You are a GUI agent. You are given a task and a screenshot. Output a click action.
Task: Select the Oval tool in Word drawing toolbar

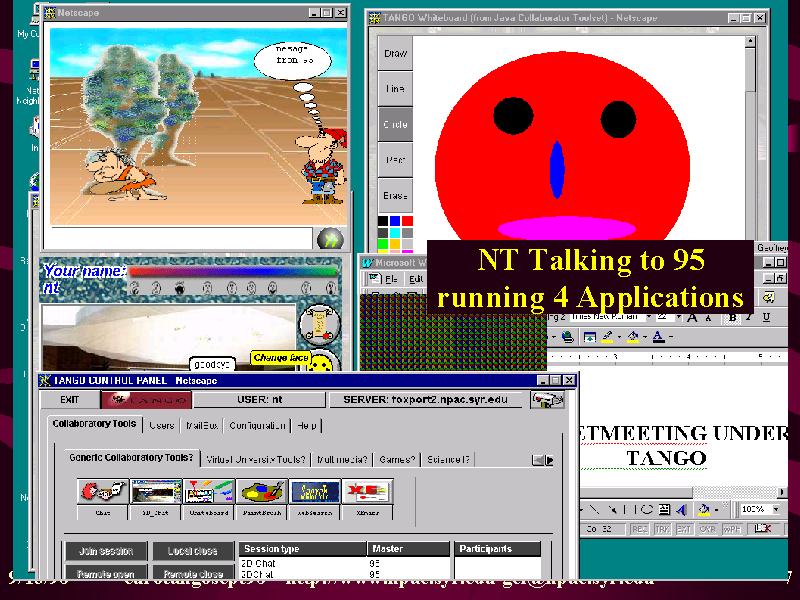point(647,509)
